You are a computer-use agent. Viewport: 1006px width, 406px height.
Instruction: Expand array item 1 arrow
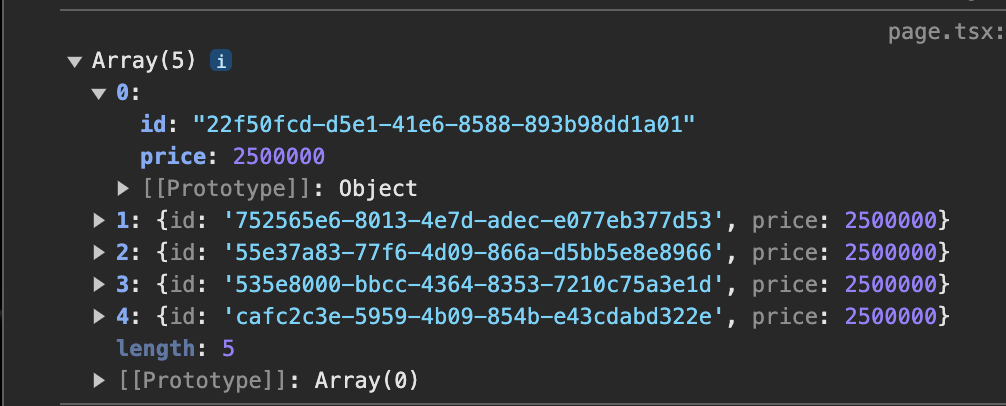[99, 220]
